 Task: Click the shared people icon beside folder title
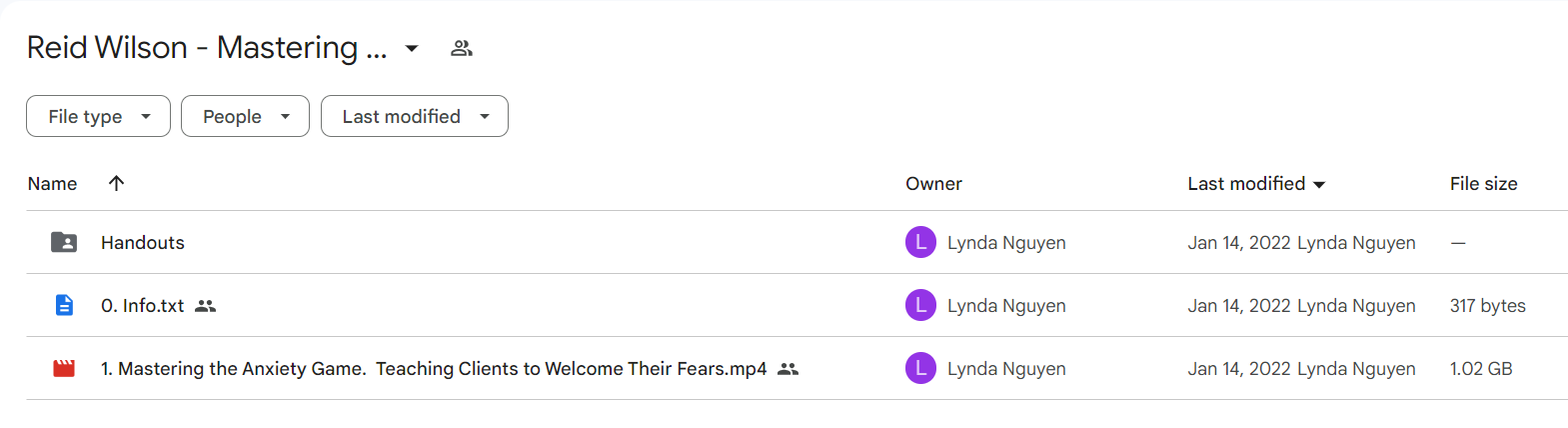461,48
